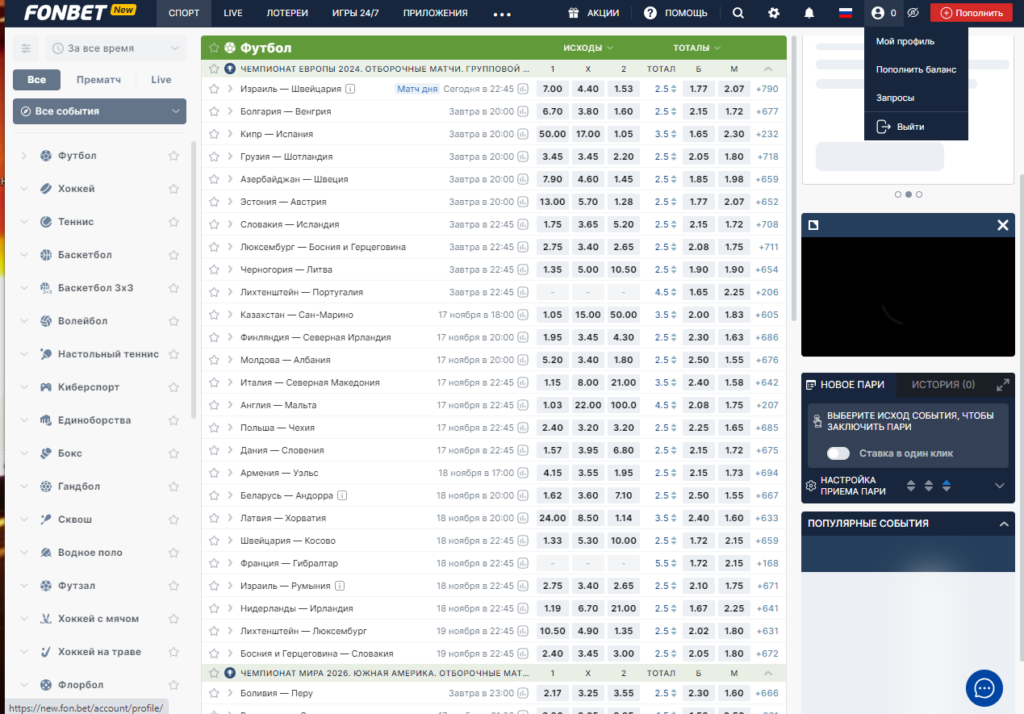Expand НАСТРОЙКА ПРИЕМА ПАРИ chevron
Screen dimensions: 1024x714
pyautogui.click(x=999, y=486)
